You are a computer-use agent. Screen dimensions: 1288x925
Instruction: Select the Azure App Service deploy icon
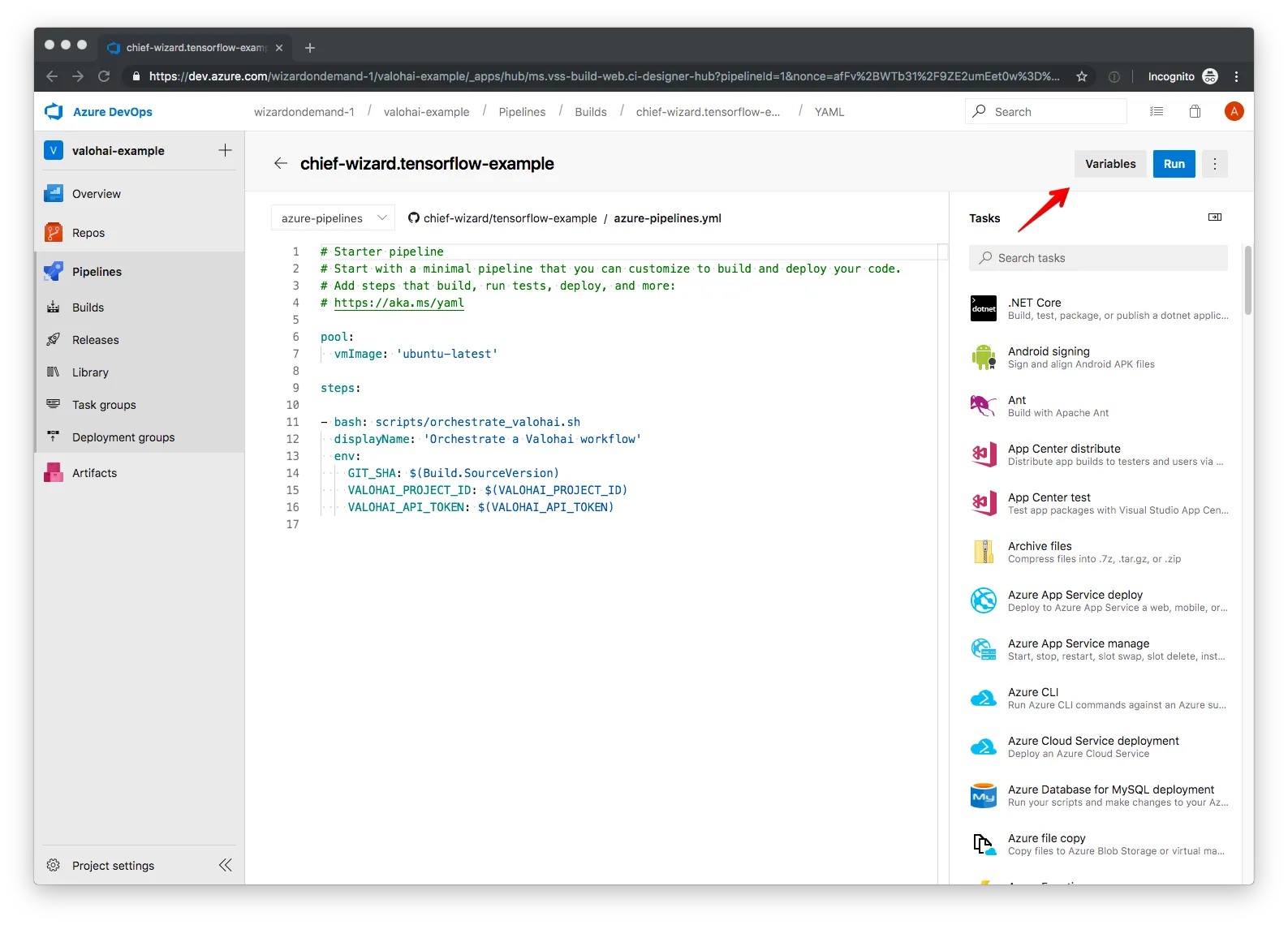pyautogui.click(x=984, y=601)
